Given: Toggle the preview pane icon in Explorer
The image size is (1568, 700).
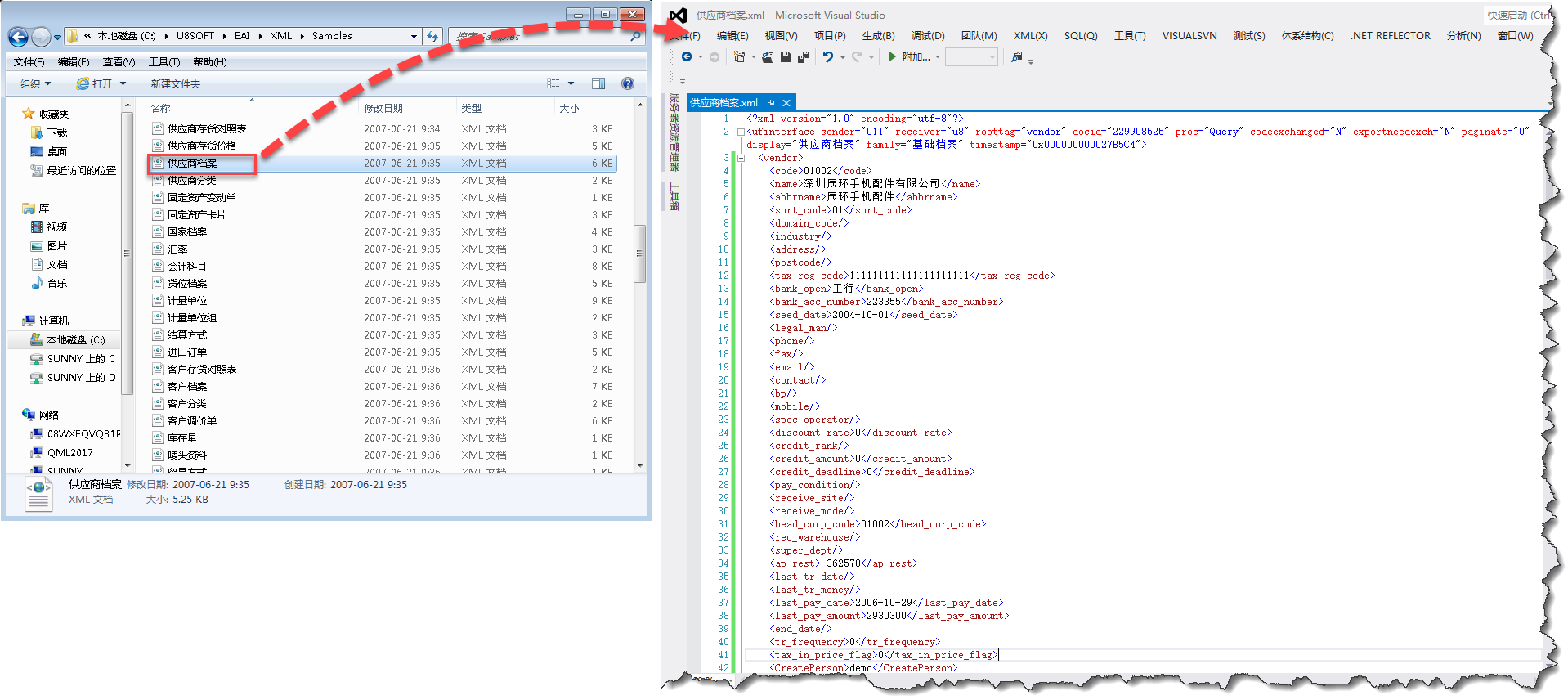Looking at the screenshot, I should click(598, 83).
